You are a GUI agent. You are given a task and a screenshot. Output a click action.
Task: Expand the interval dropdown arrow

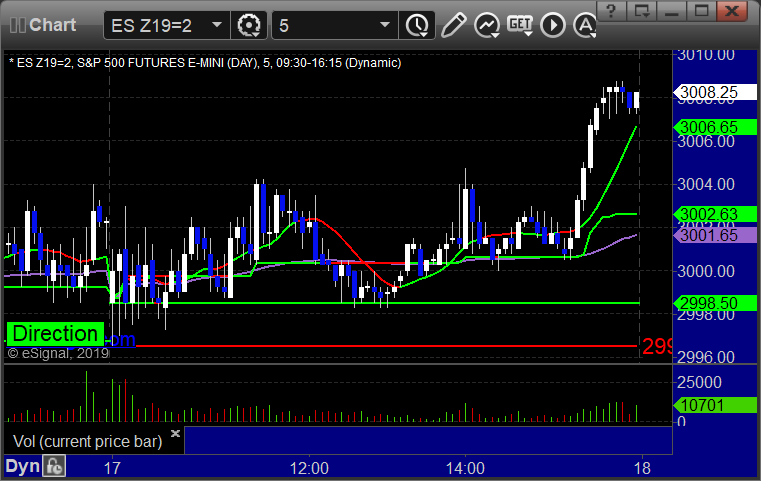[x=385, y=25]
